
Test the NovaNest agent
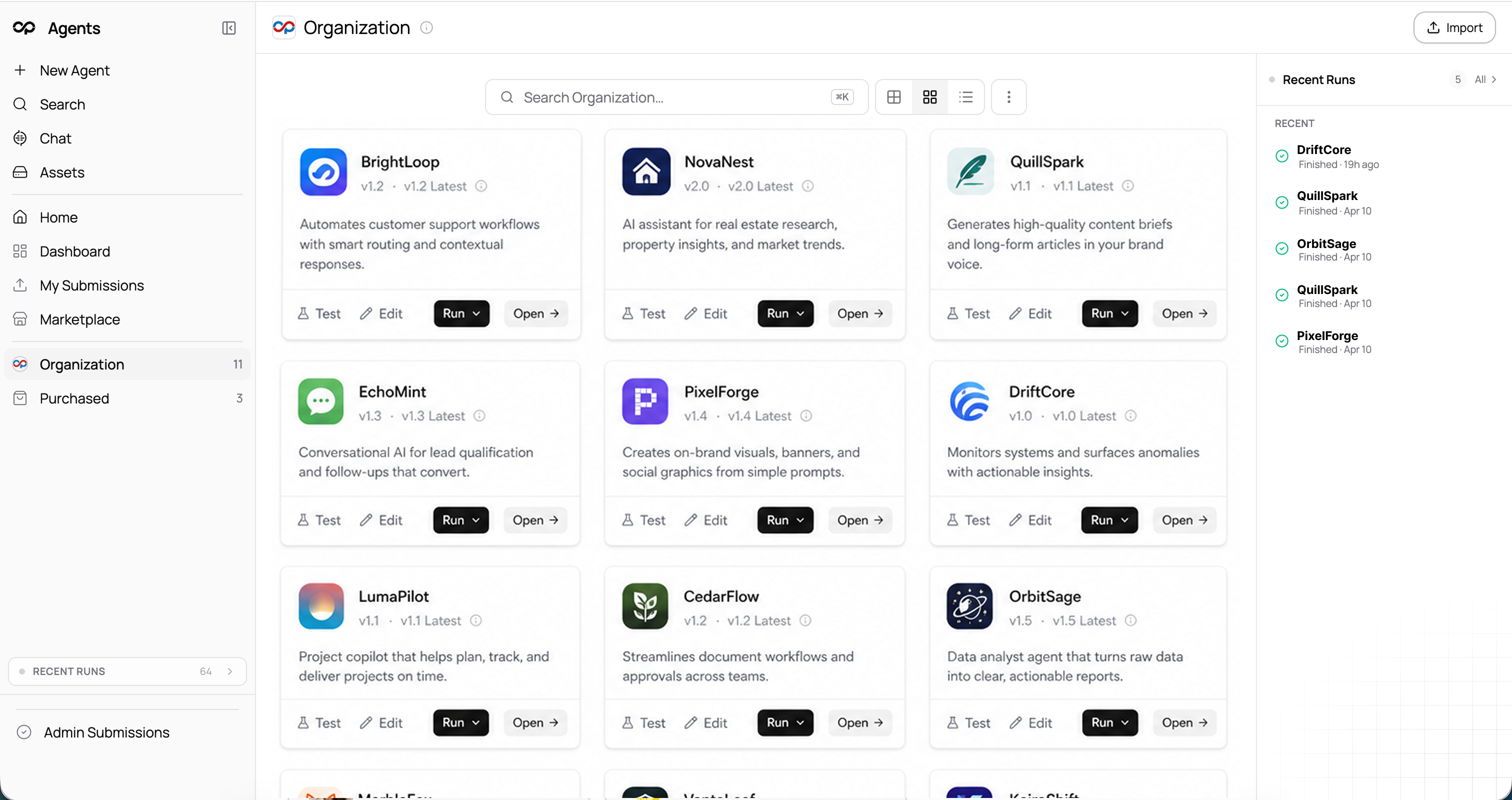[x=644, y=313]
